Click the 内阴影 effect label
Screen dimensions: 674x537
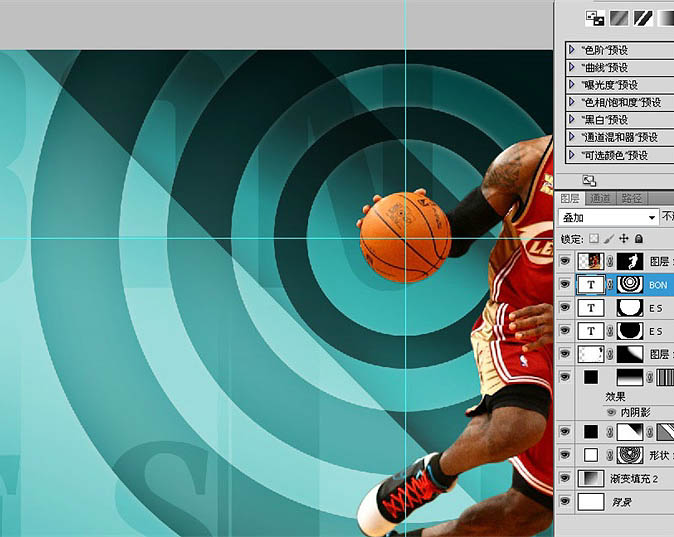click(x=636, y=412)
